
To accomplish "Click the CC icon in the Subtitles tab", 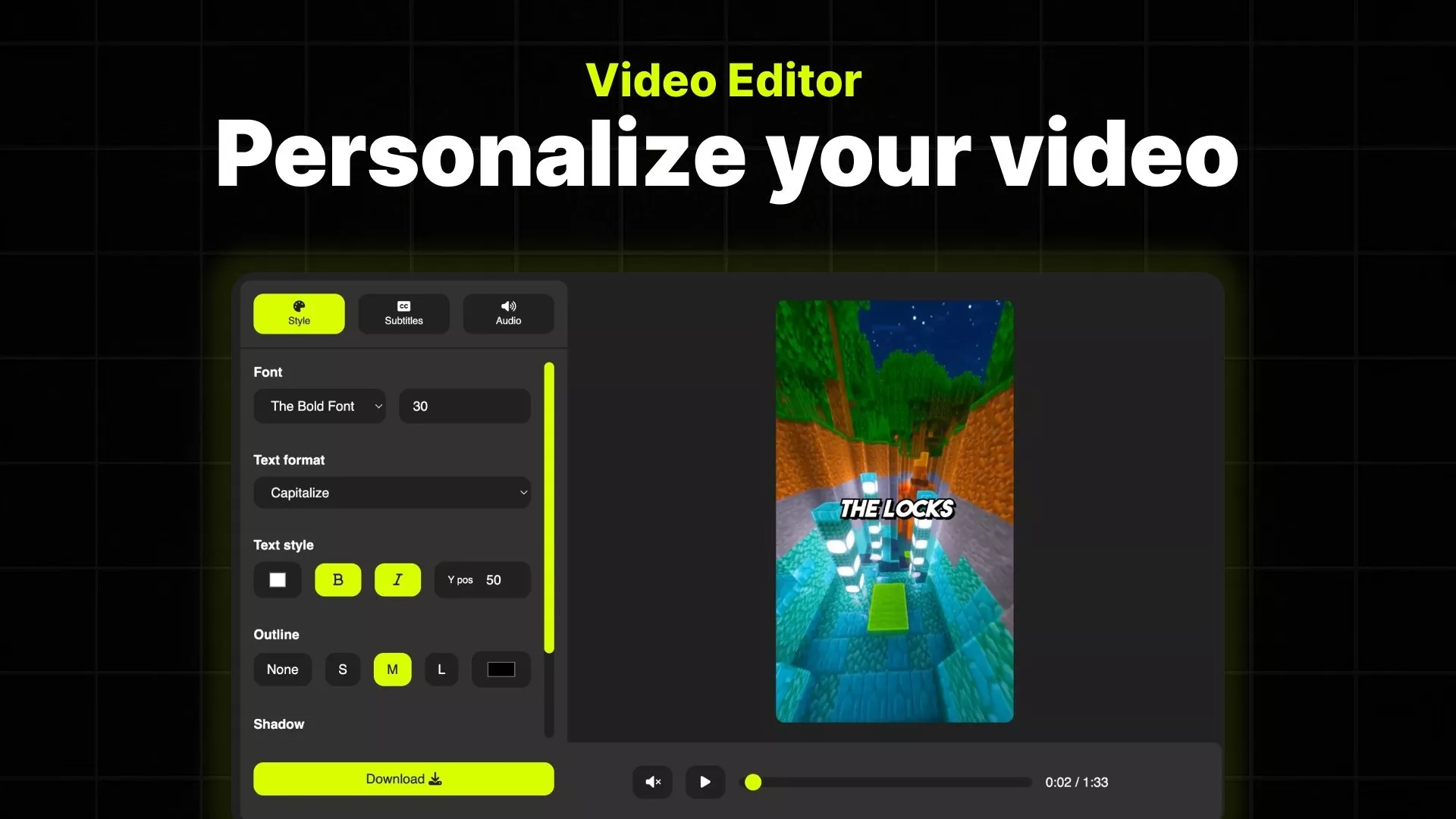I will 403,306.
